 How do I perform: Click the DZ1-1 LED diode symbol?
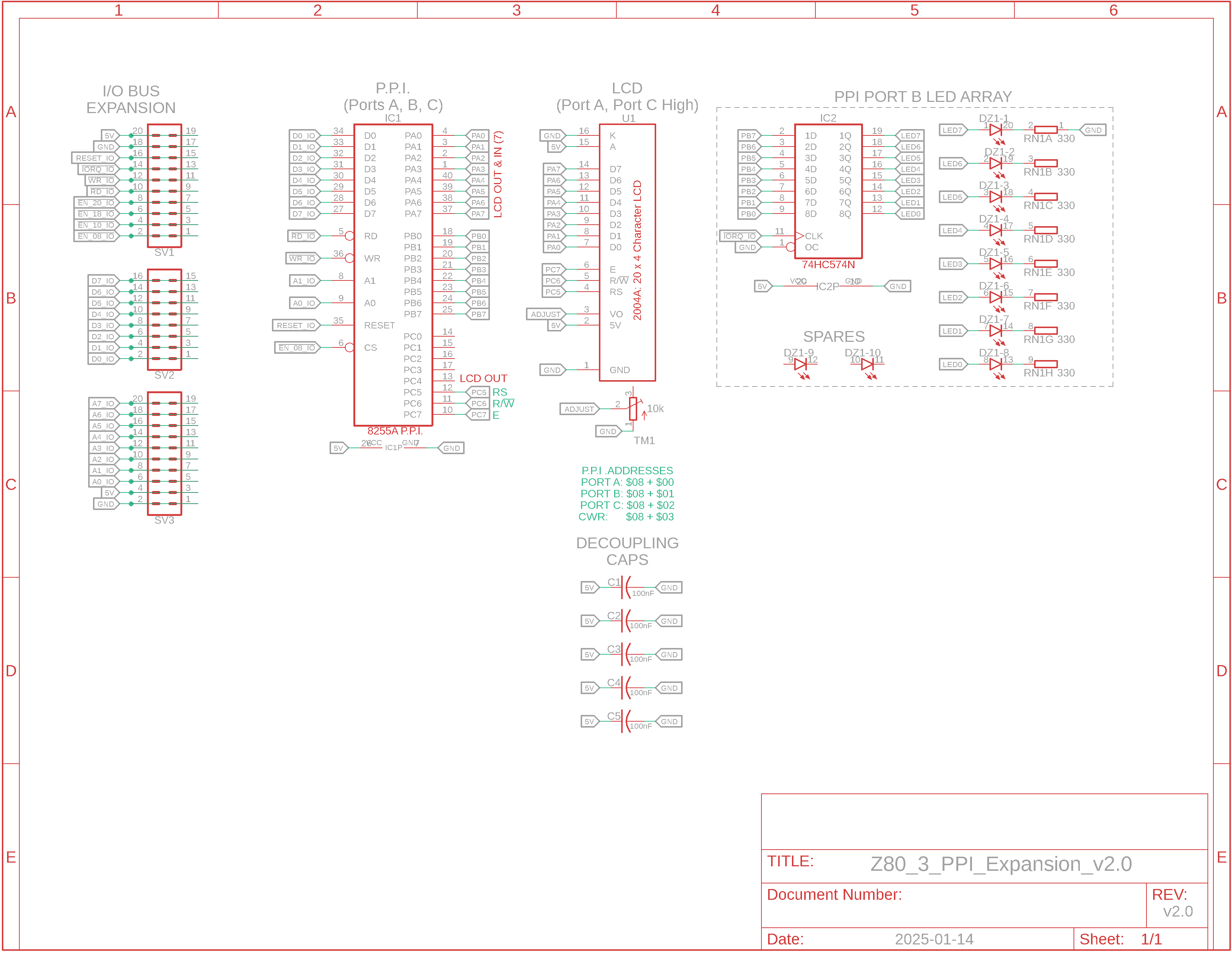pos(996,130)
